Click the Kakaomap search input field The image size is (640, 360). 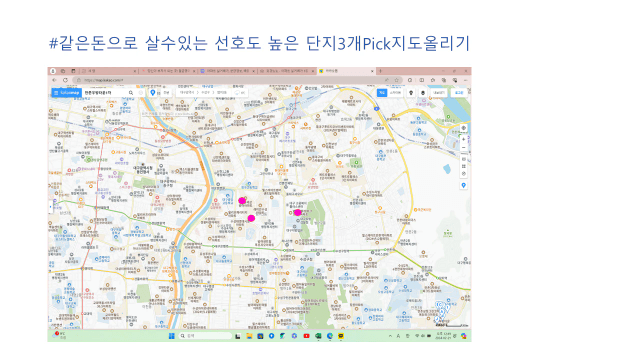pos(105,93)
